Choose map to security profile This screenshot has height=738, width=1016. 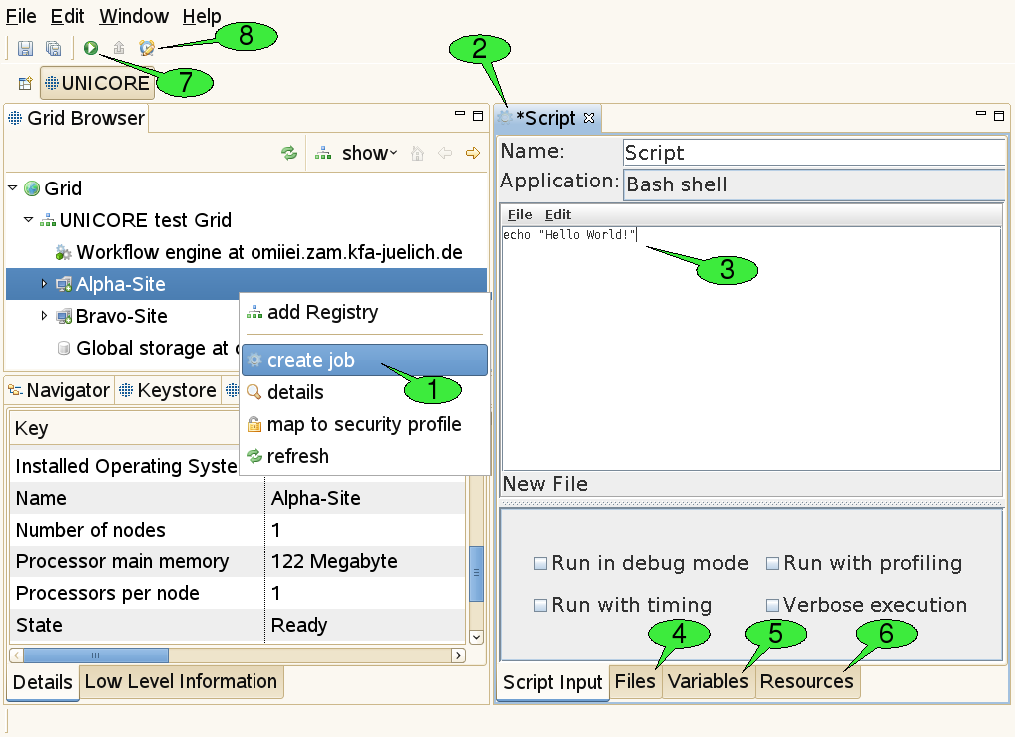(x=363, y=424)
